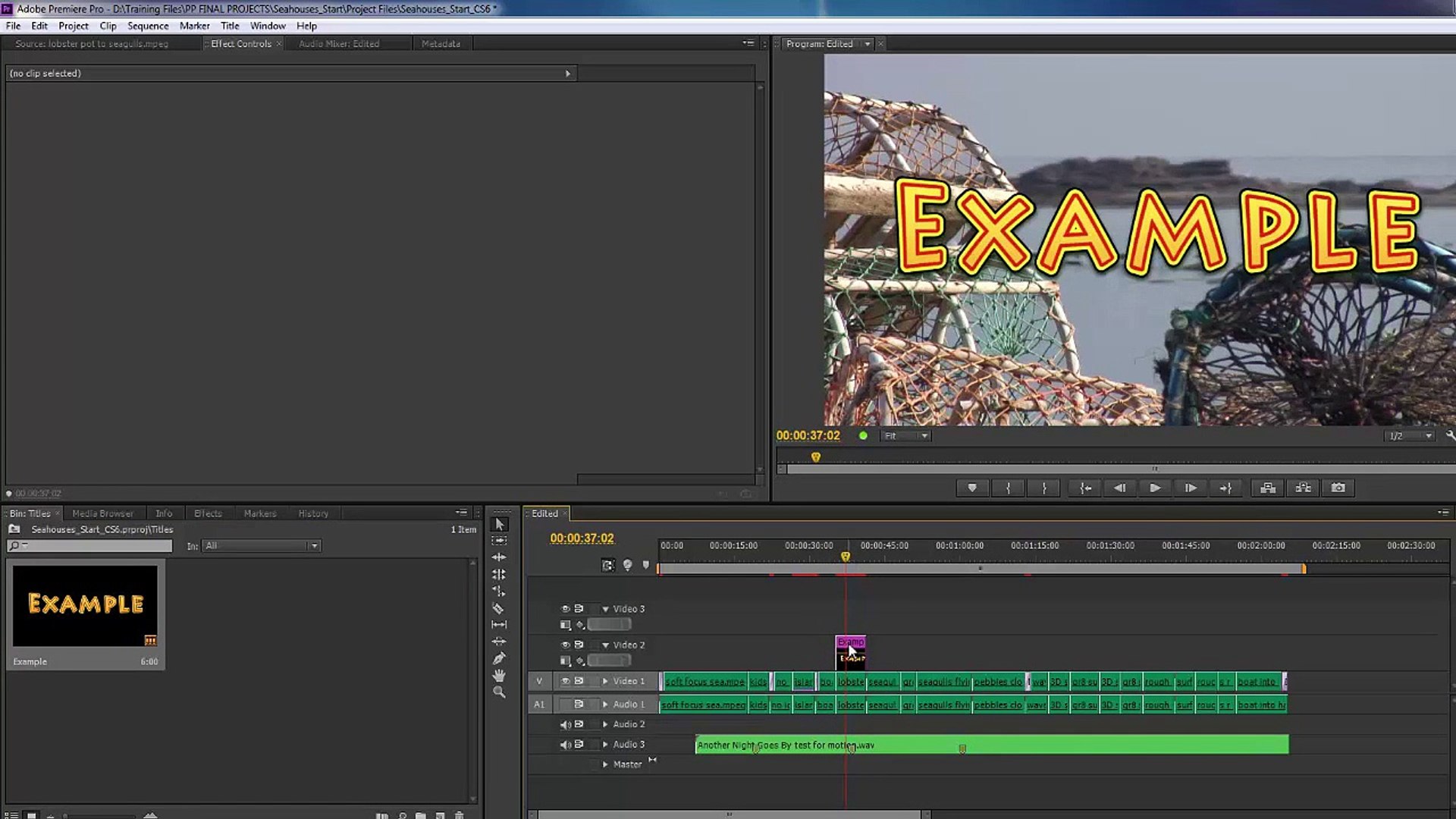
Task: Select the Track Select tool
Action: point(499,540)
